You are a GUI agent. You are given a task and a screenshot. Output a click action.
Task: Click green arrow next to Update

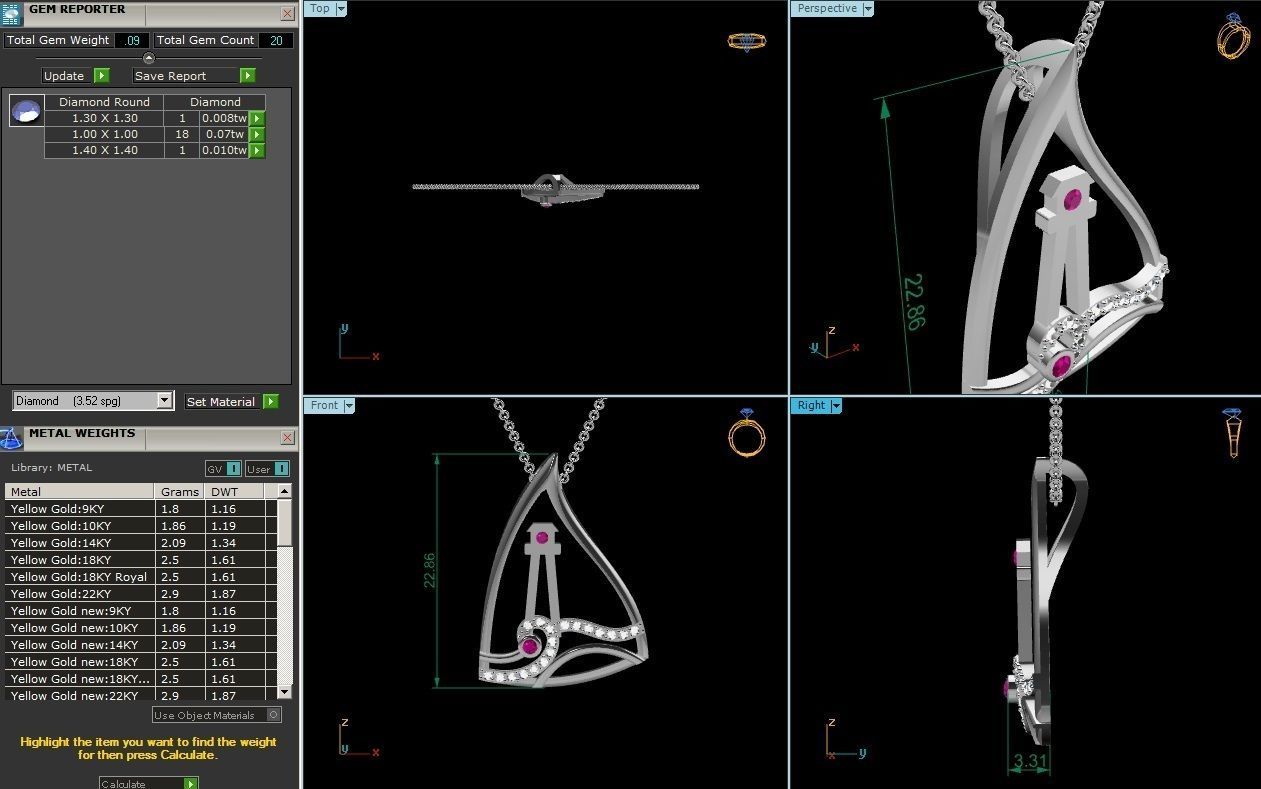101,76
